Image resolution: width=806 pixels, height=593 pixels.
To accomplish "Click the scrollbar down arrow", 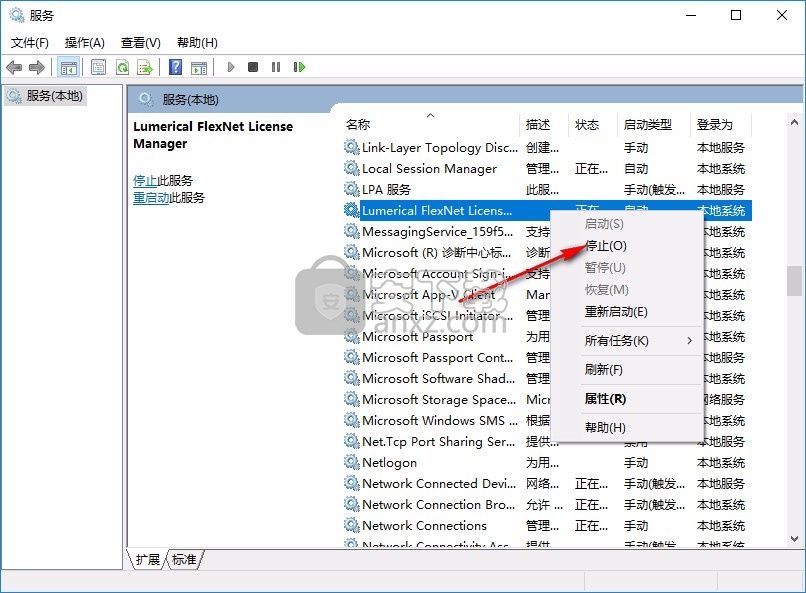I will point(794,539).
